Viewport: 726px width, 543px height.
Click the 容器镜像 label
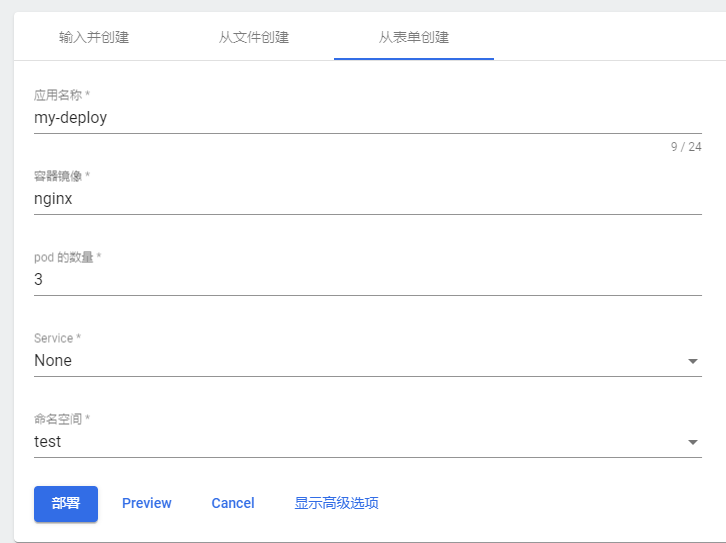tap(62, 176)
